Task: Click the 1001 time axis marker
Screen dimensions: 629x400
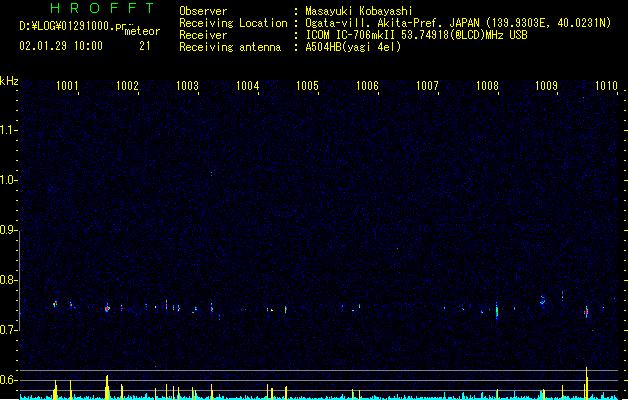Action: coord(67,86)
